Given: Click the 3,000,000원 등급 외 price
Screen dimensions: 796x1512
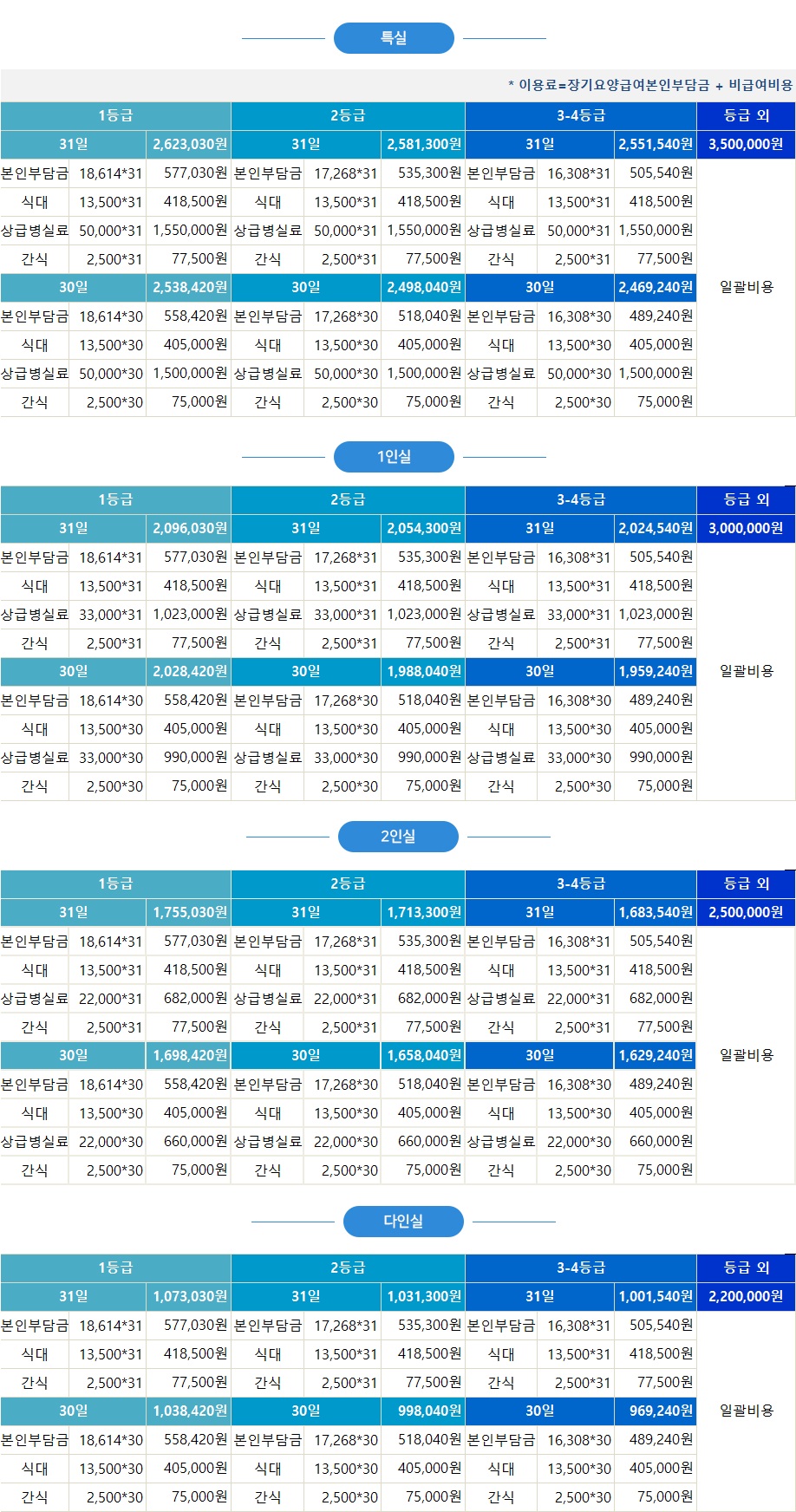Looking at the screenshot, I should pyautogui.click(x=746, y=528).
